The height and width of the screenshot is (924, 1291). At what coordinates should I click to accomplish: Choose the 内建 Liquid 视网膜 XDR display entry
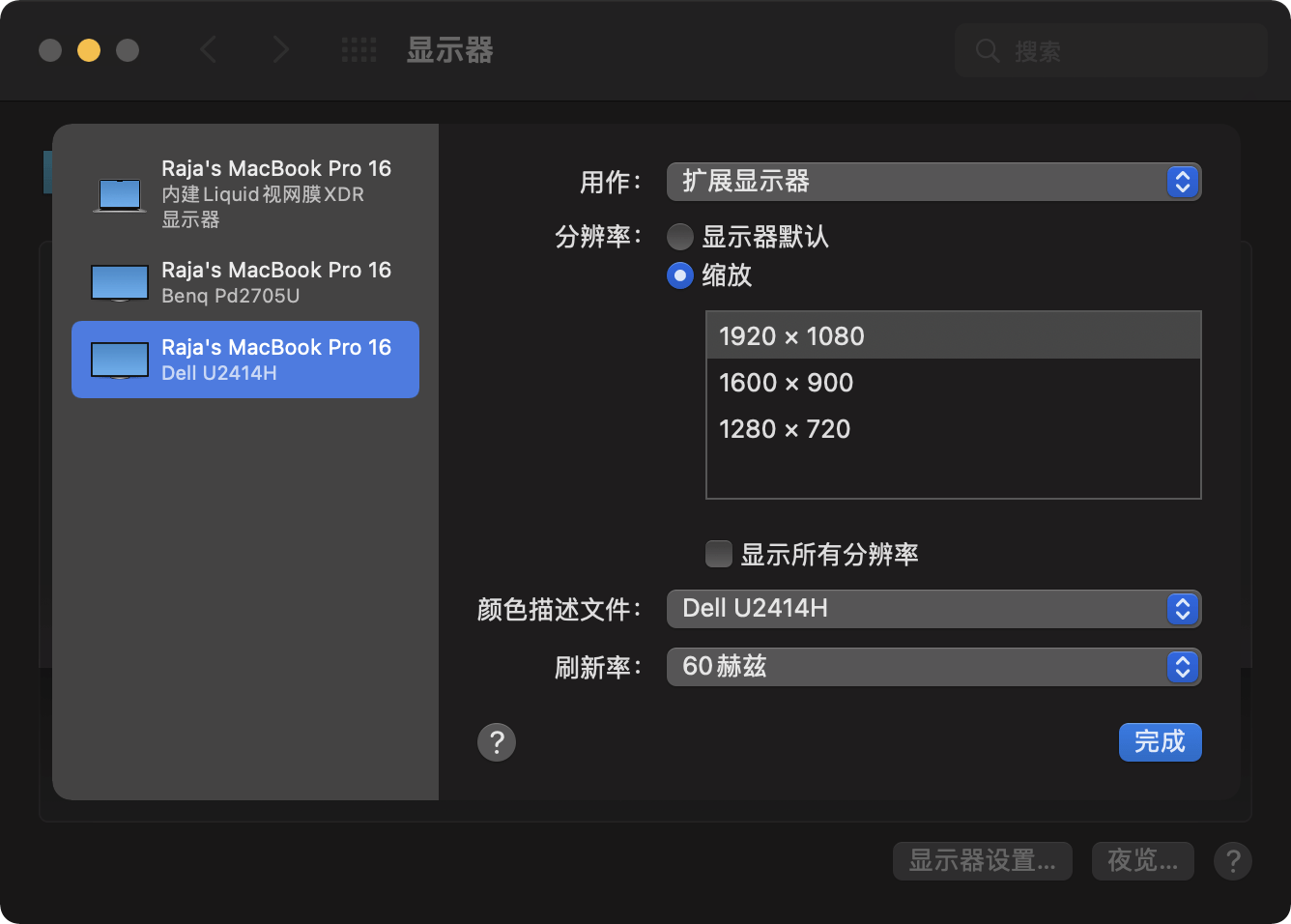(245, 194)
